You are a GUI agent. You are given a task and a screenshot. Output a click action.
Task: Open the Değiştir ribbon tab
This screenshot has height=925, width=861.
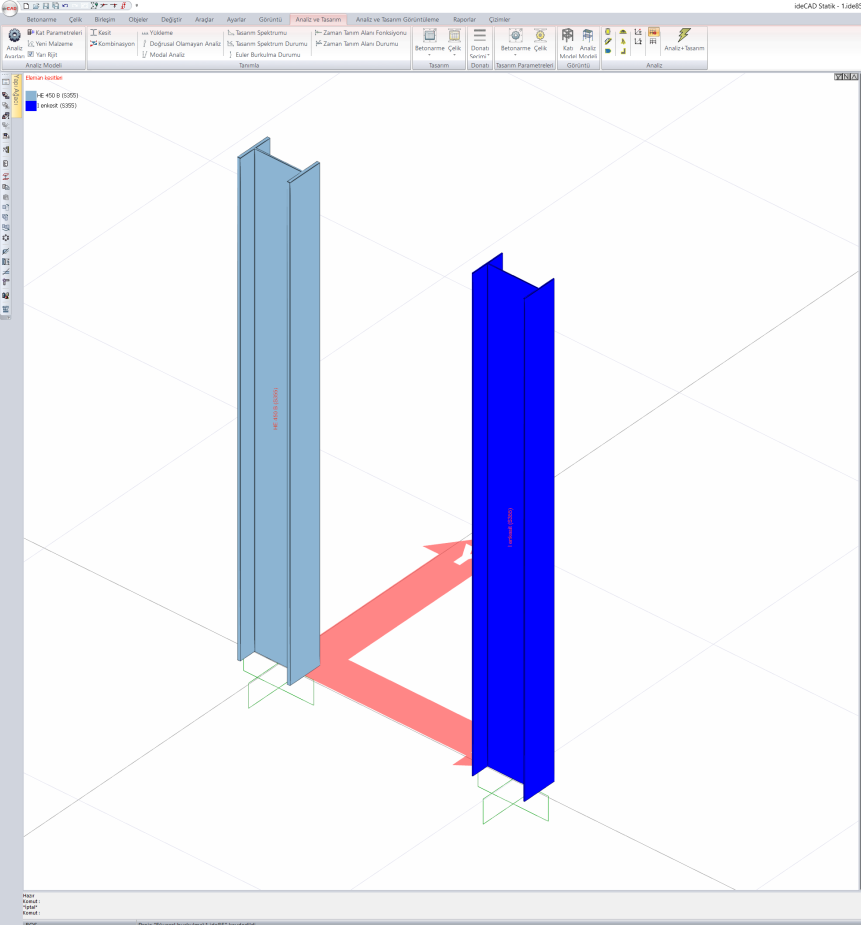[x=171, y=19]
